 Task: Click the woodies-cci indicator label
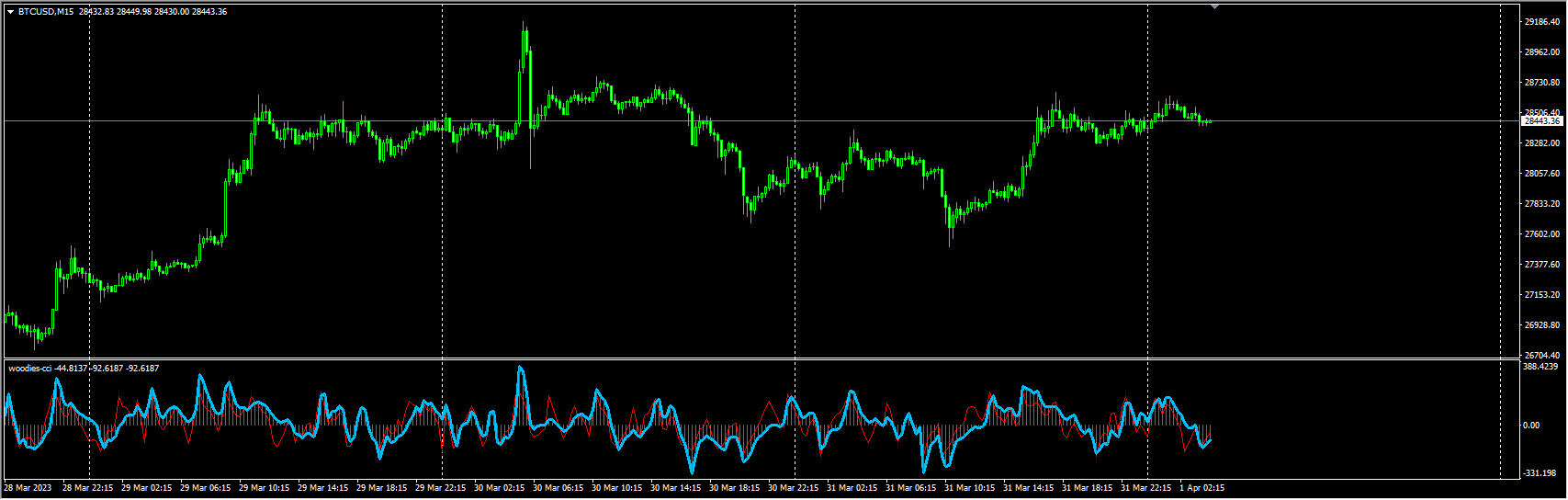coord(31,369)
